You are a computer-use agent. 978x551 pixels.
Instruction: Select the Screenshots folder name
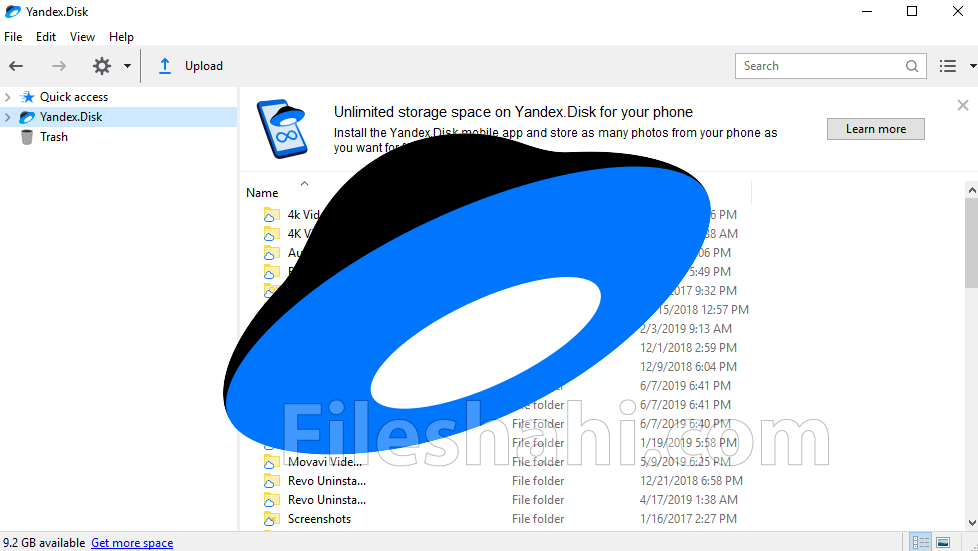pos(319,519)
